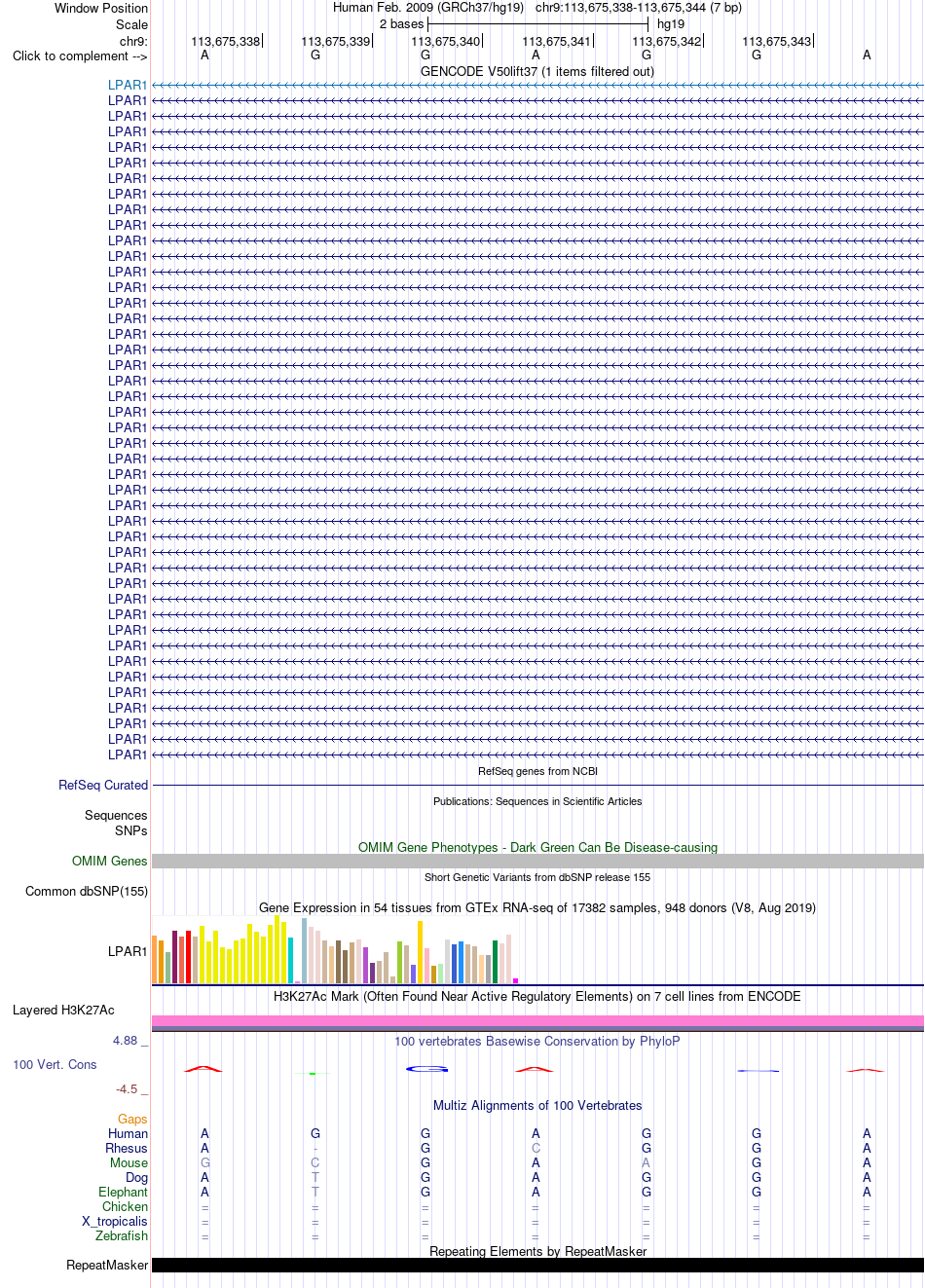Image resolution: width=925 pixels, height=1288 pixels.
Task: Click the A base under 113,675,338
Action: (x=204, y=55)
